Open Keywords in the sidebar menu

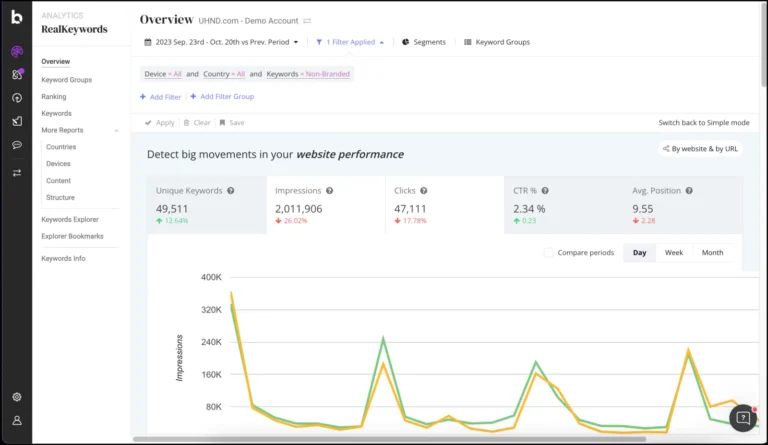click(56, 113)
